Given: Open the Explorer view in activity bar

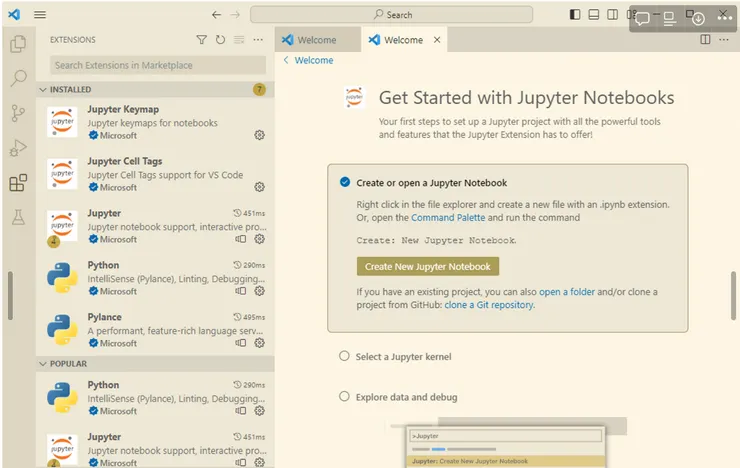Looking at the screenshot, I should click(18, 44).
